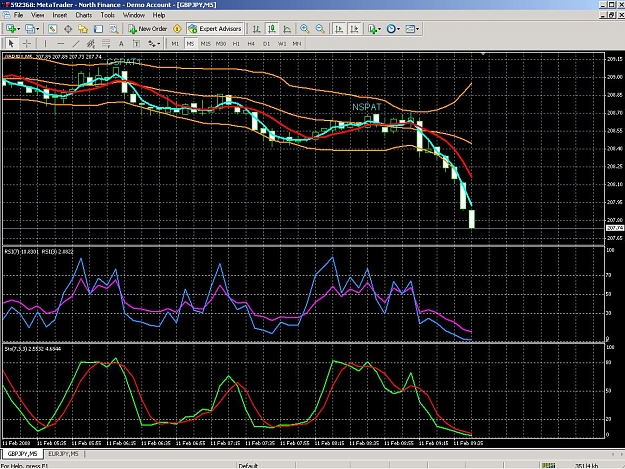The image size is (625, 469).
Task: Expand the Indicators dropdown arrow
Action: [x=379, y=29]
